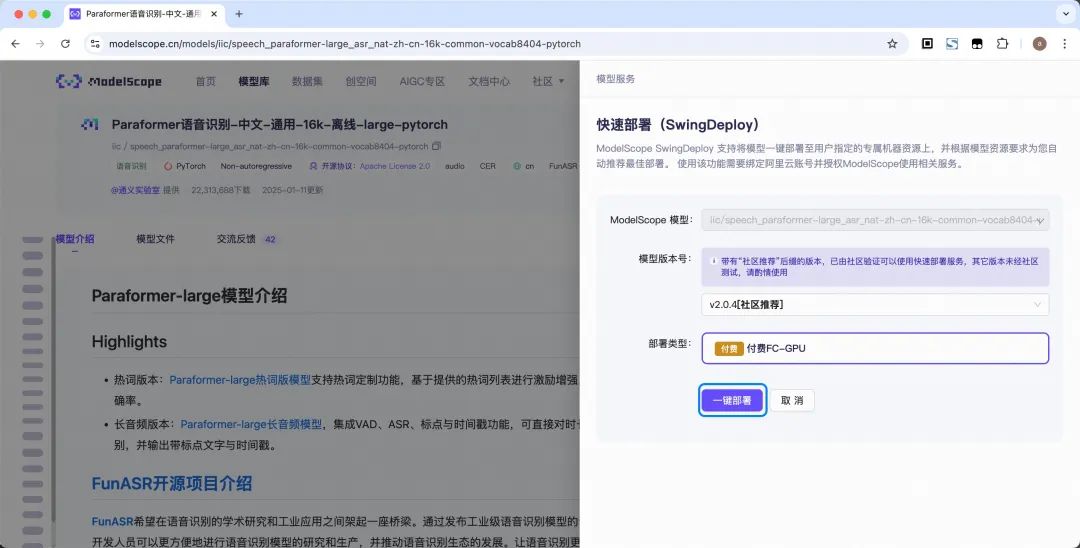The height and width of the screenshot is (548, 1080).
Task: Open the browser profile avatar
Action: point(1039,43)
